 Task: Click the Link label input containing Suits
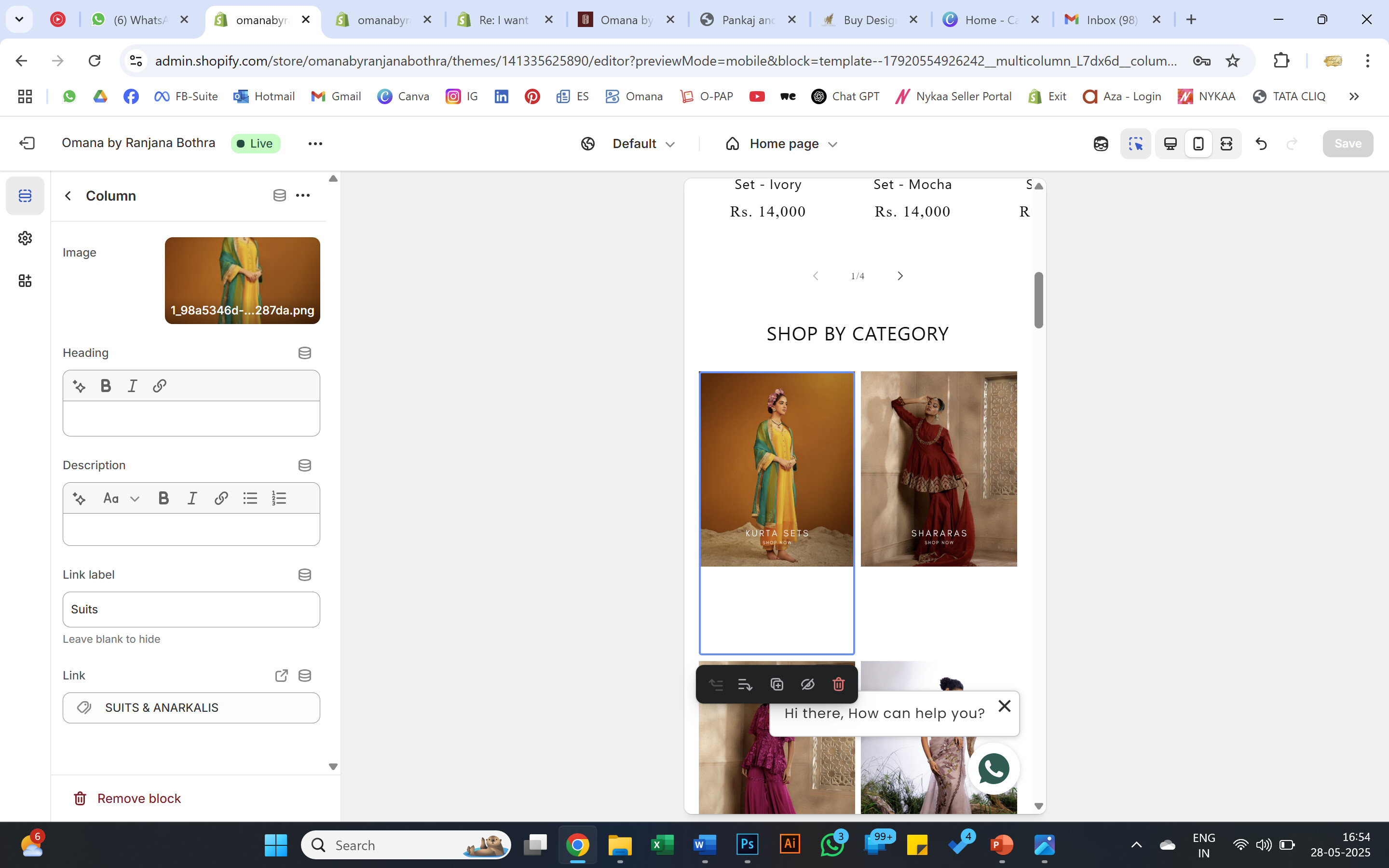tap(191, 610)
